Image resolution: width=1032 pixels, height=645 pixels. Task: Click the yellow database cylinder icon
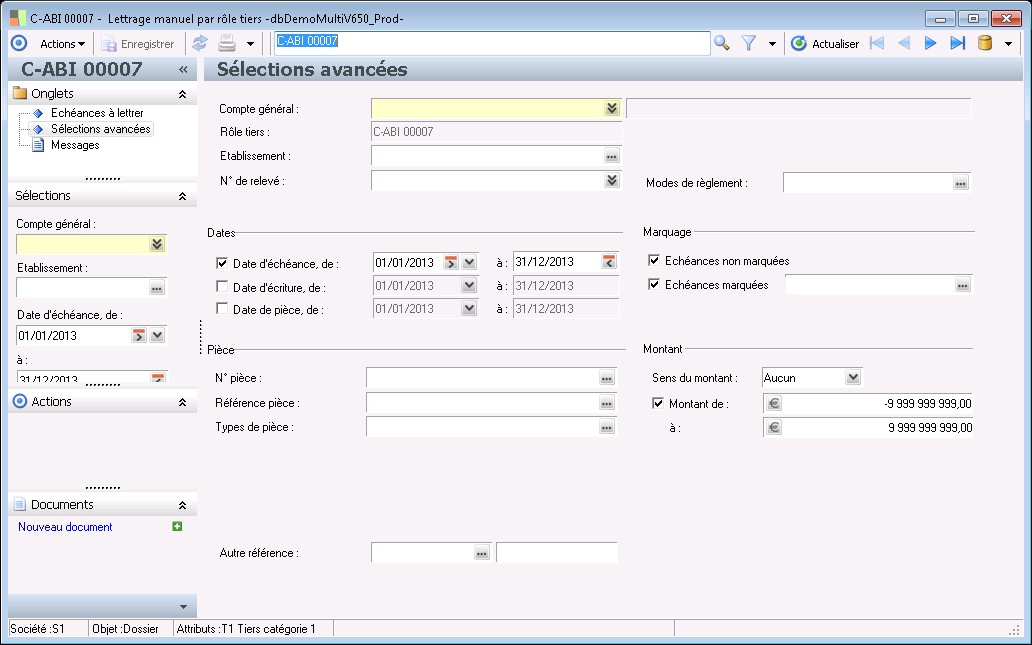point(985,43)
